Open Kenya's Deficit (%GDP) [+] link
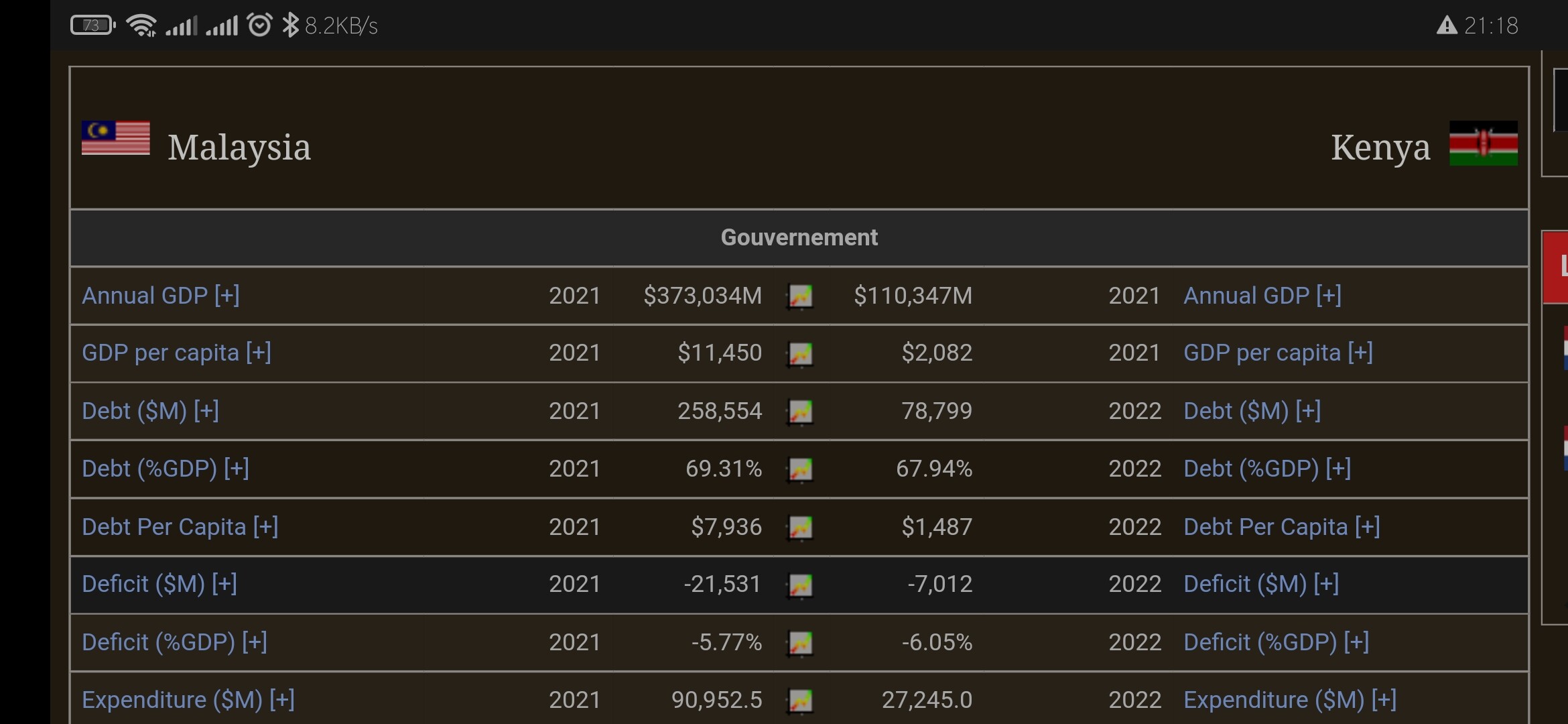Viewport: 1568px width, 724px height. pos(1276,642)
